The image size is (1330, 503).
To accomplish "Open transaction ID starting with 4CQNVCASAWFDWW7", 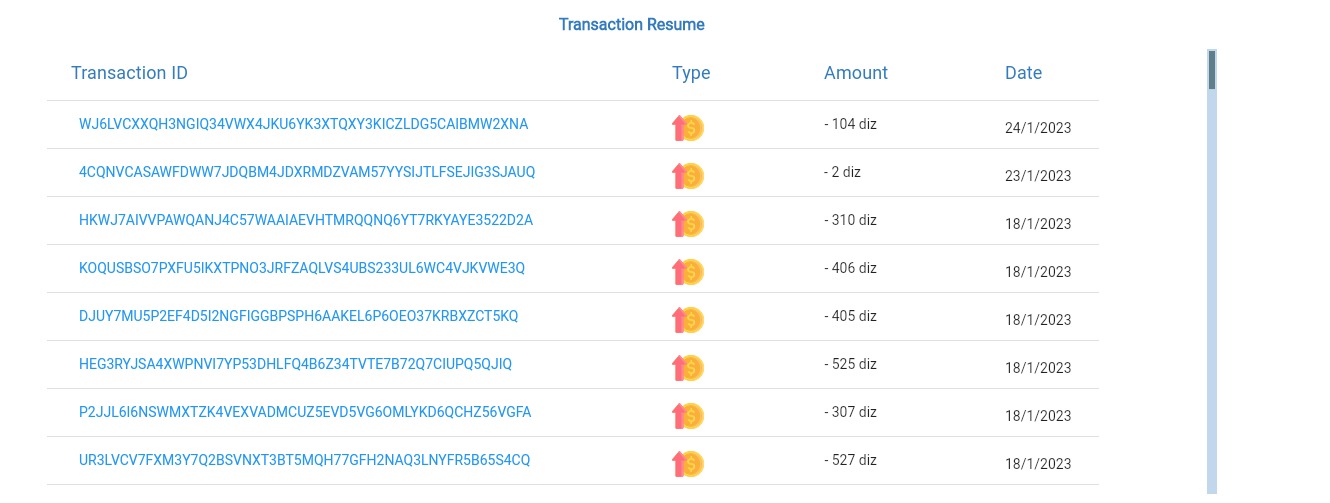I will click(307, 172).
